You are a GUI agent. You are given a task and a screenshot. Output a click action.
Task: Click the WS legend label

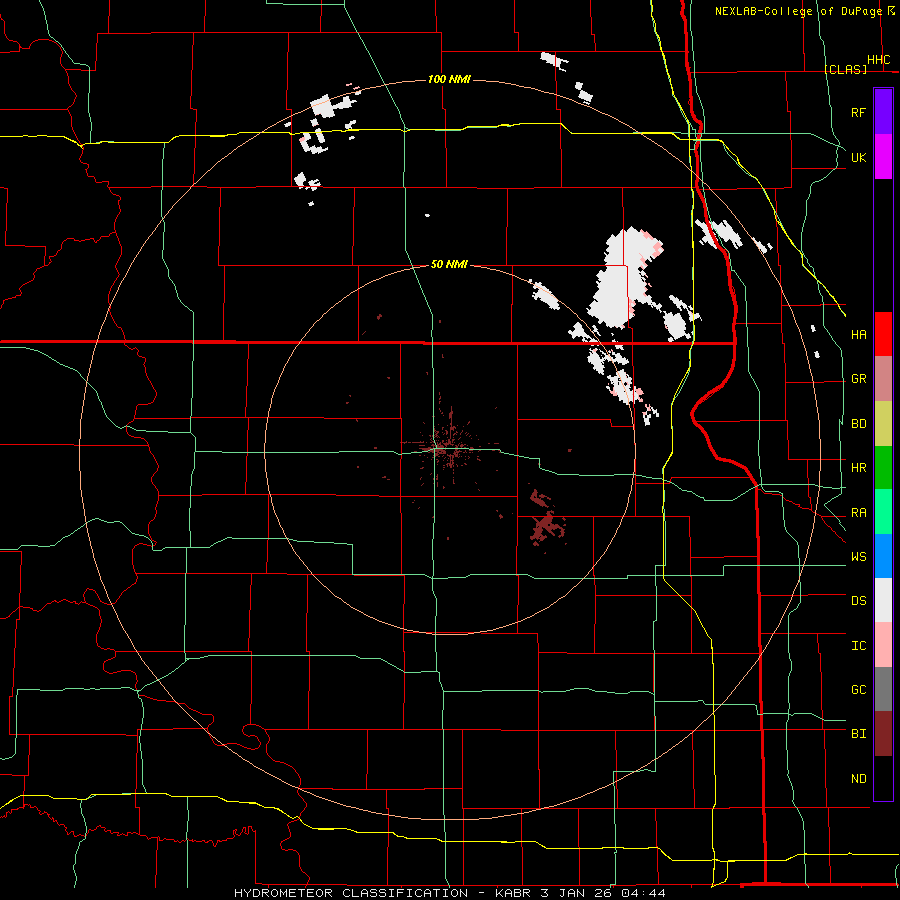pyautogui.click(x=859, y=556)
